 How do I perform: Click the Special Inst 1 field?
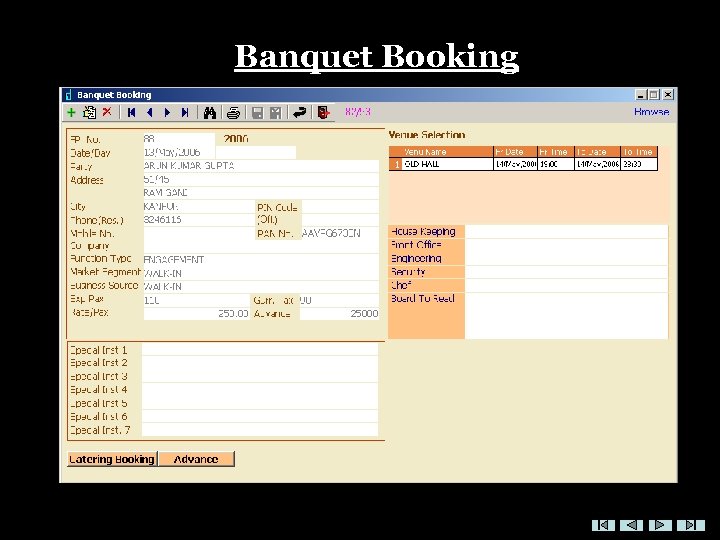coord(260,350)
